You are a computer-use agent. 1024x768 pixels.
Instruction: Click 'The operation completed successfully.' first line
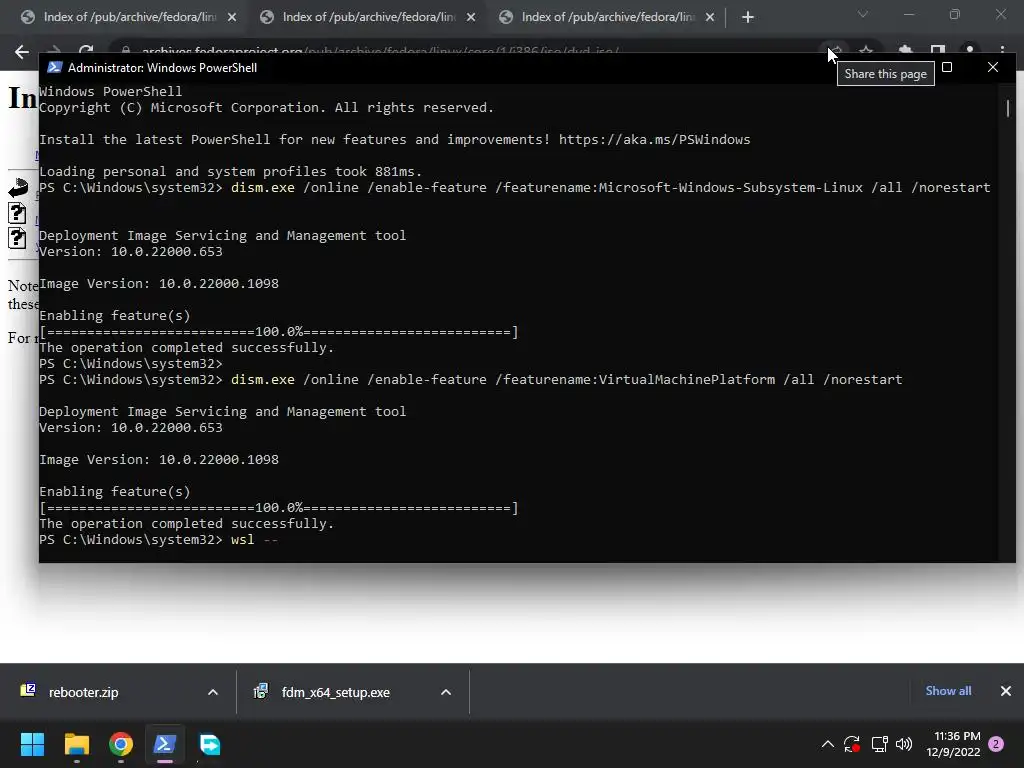pyautogui.click(x=187, y=348)
